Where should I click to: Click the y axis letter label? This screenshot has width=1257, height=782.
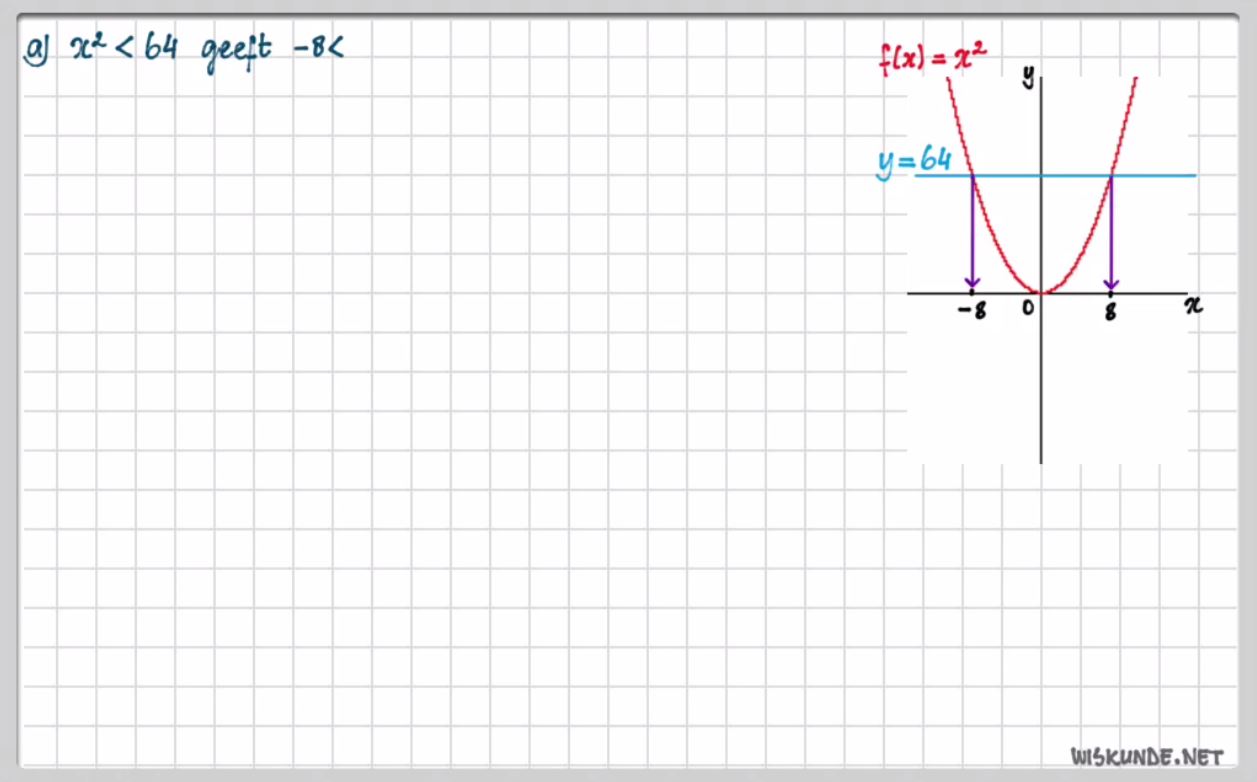1027,76
